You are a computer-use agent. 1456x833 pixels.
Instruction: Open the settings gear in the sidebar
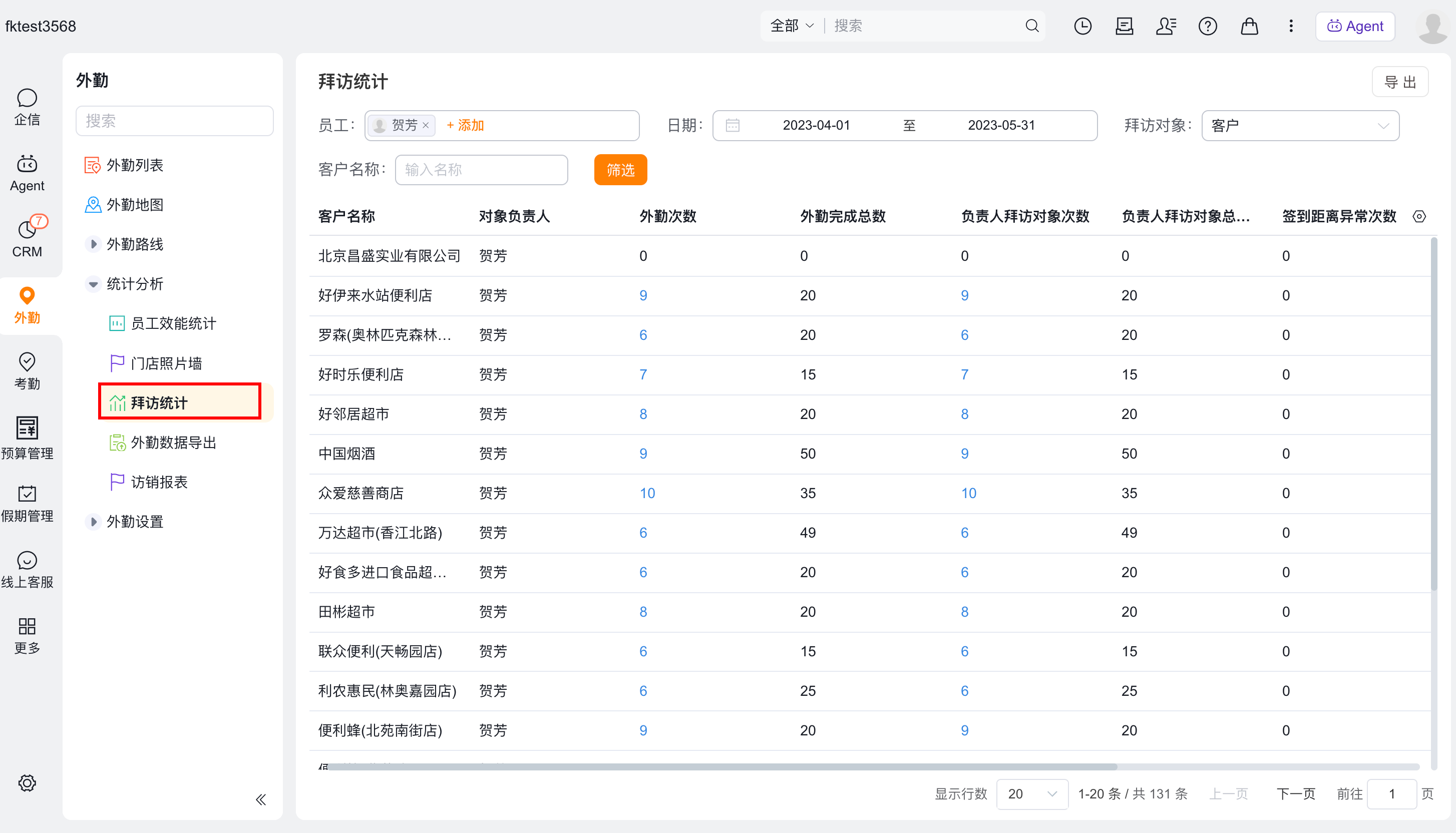[x=27, y=782]
